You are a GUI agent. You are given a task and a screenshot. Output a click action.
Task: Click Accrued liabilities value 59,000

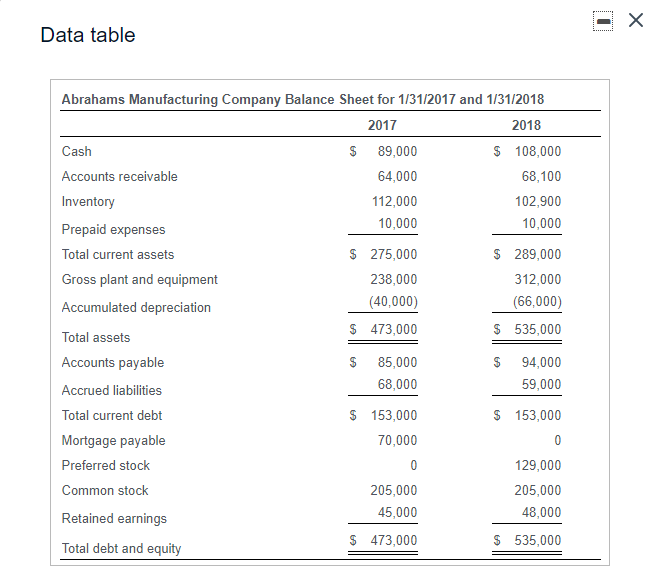pyautogui.click(x=541, y=385)
